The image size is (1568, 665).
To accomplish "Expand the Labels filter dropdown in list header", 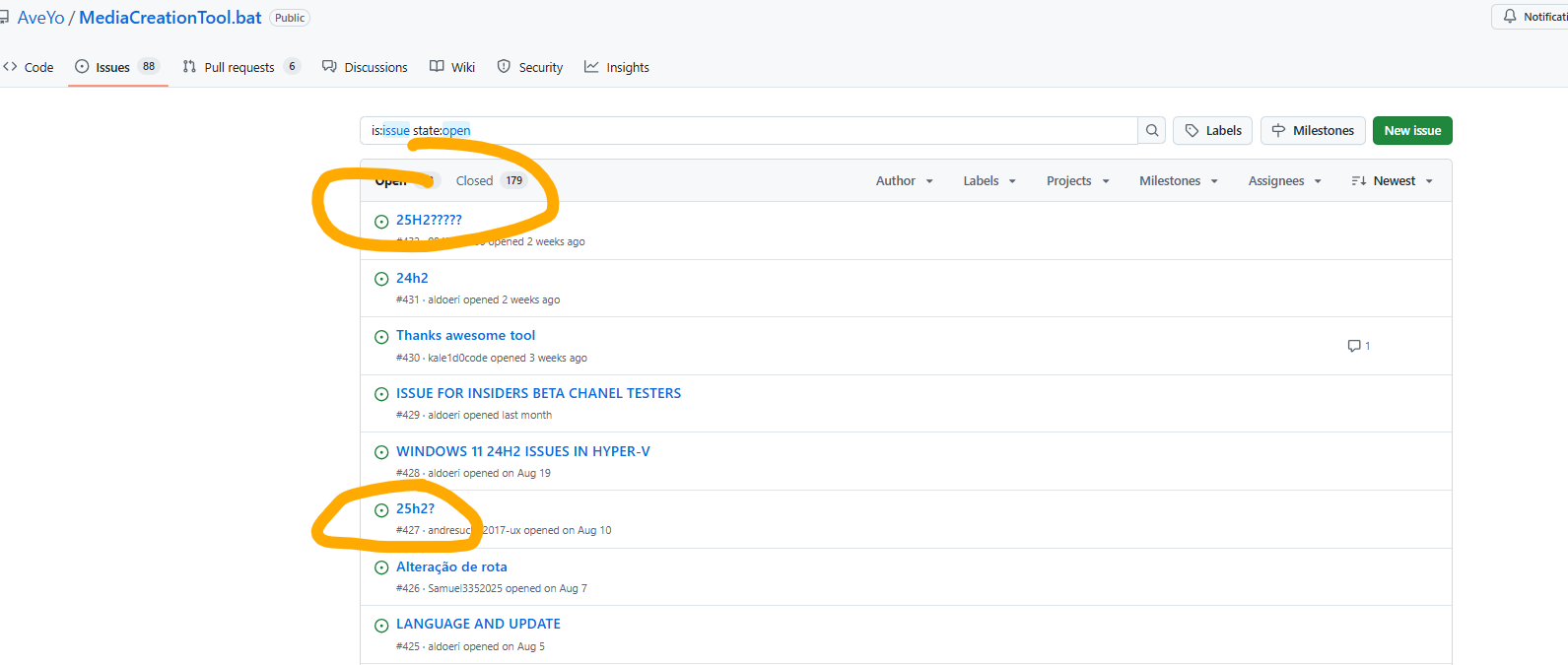I will pos(989,181).
